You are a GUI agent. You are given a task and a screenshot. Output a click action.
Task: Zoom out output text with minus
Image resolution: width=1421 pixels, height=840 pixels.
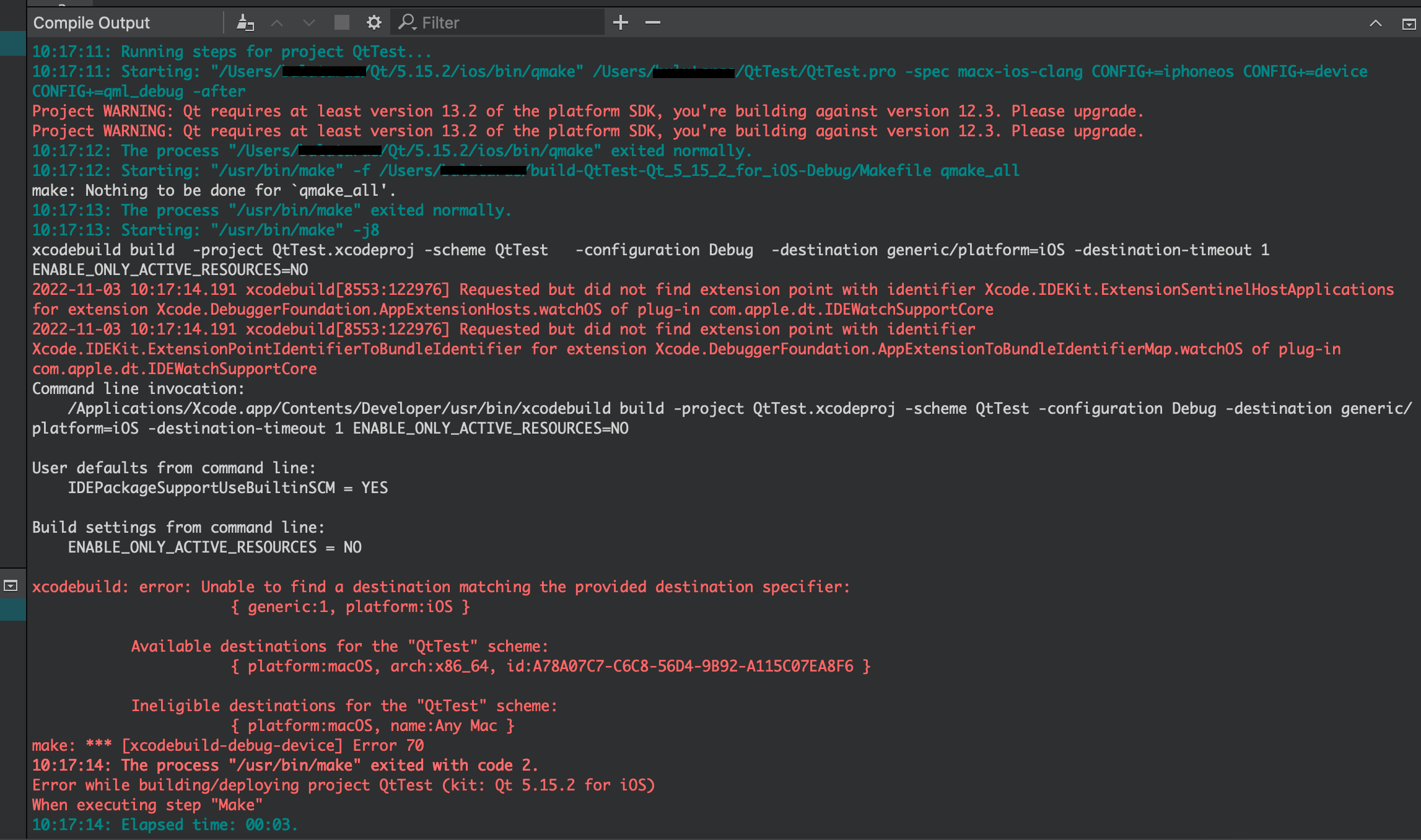[652, 23]
